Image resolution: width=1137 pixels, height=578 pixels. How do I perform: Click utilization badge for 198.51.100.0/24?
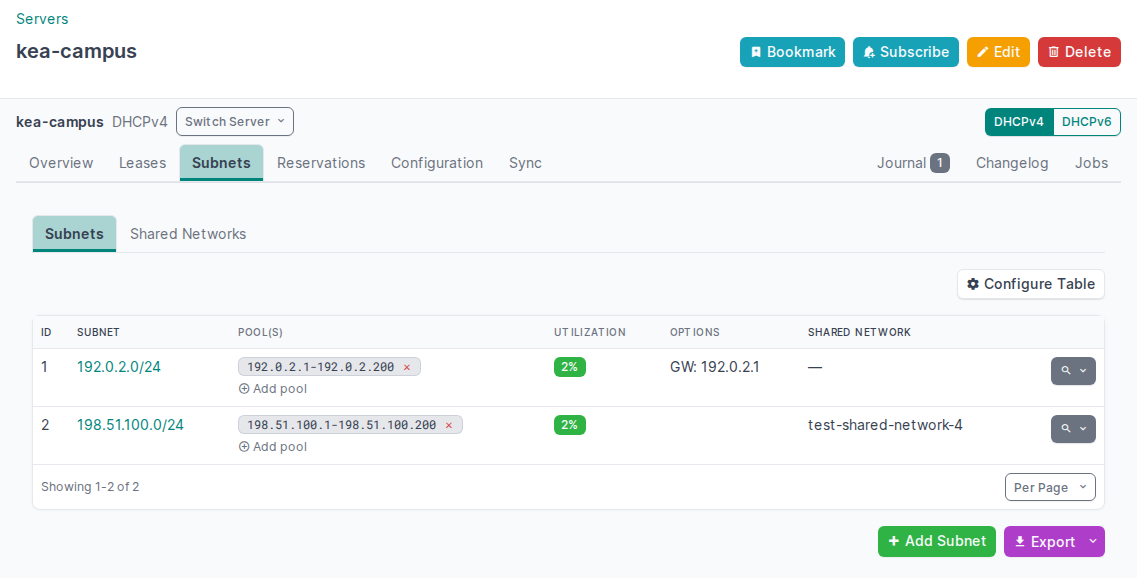point(569,425)
